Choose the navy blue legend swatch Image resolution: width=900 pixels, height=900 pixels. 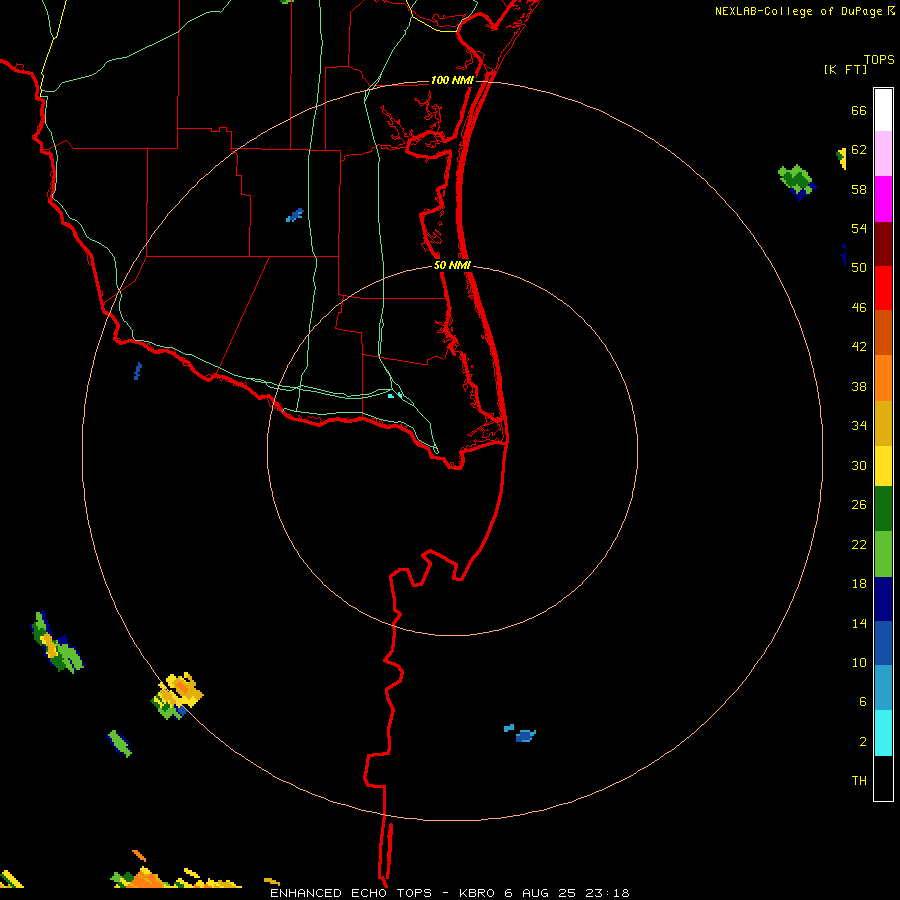point(883,599)
